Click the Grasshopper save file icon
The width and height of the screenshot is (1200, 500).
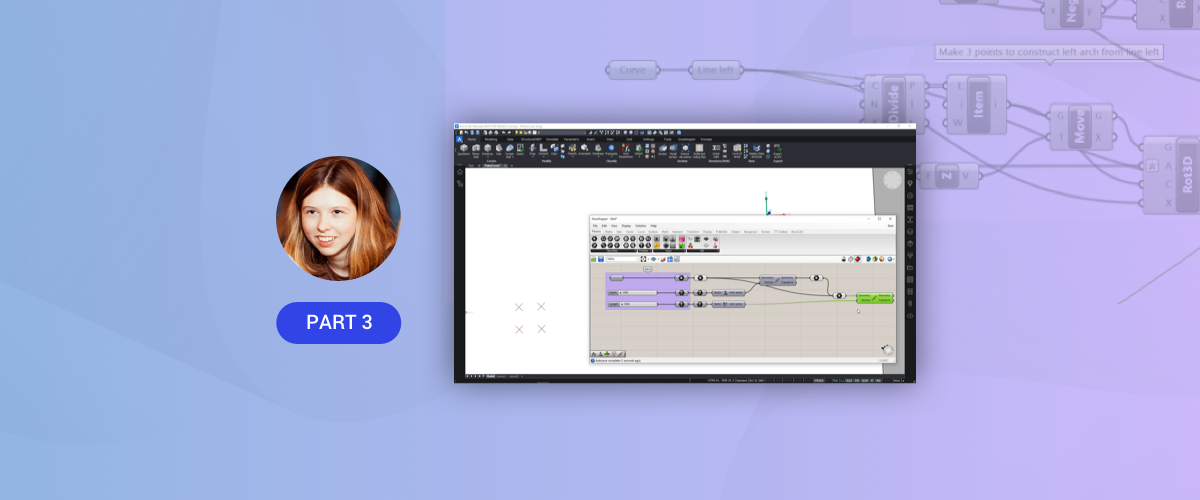coord(601,259)
